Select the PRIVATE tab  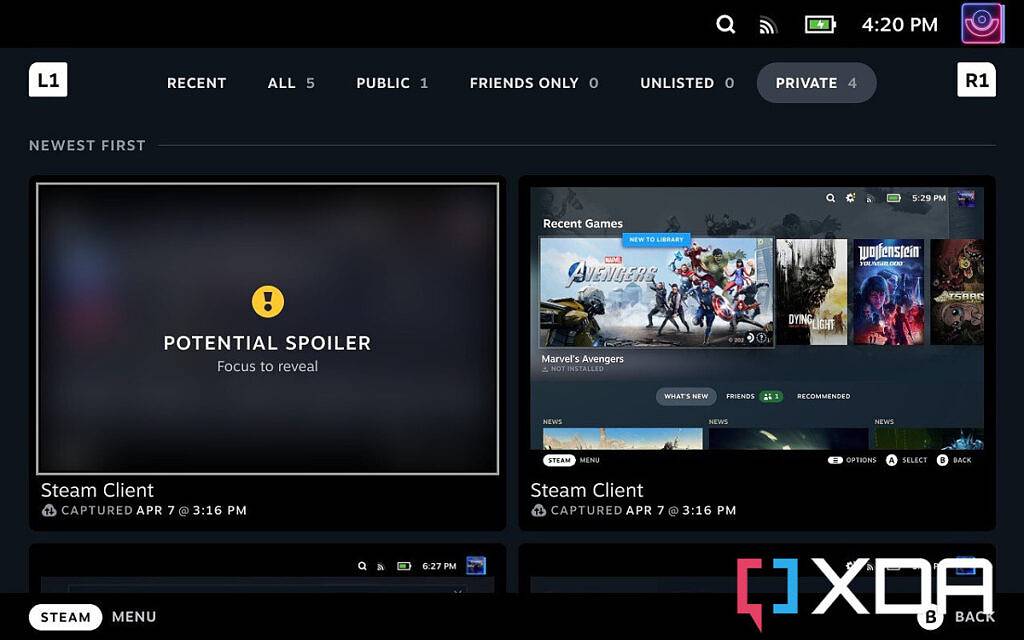[x=816, y=83]
